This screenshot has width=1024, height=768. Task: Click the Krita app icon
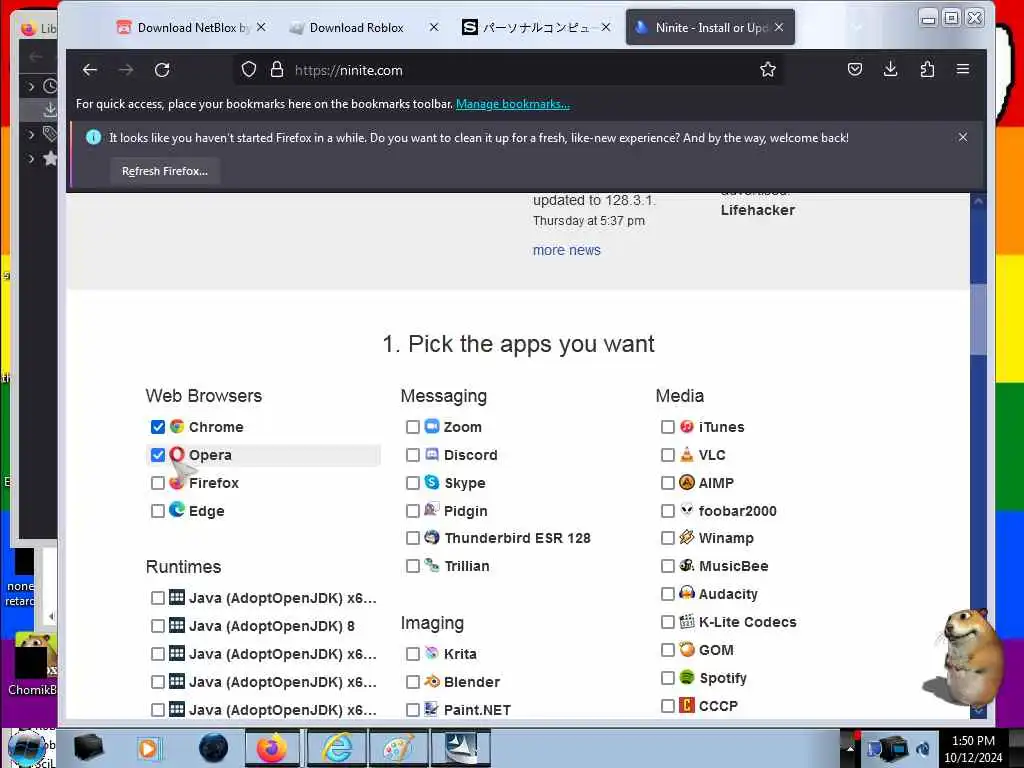pyautogui.click(x=432, y=653)
